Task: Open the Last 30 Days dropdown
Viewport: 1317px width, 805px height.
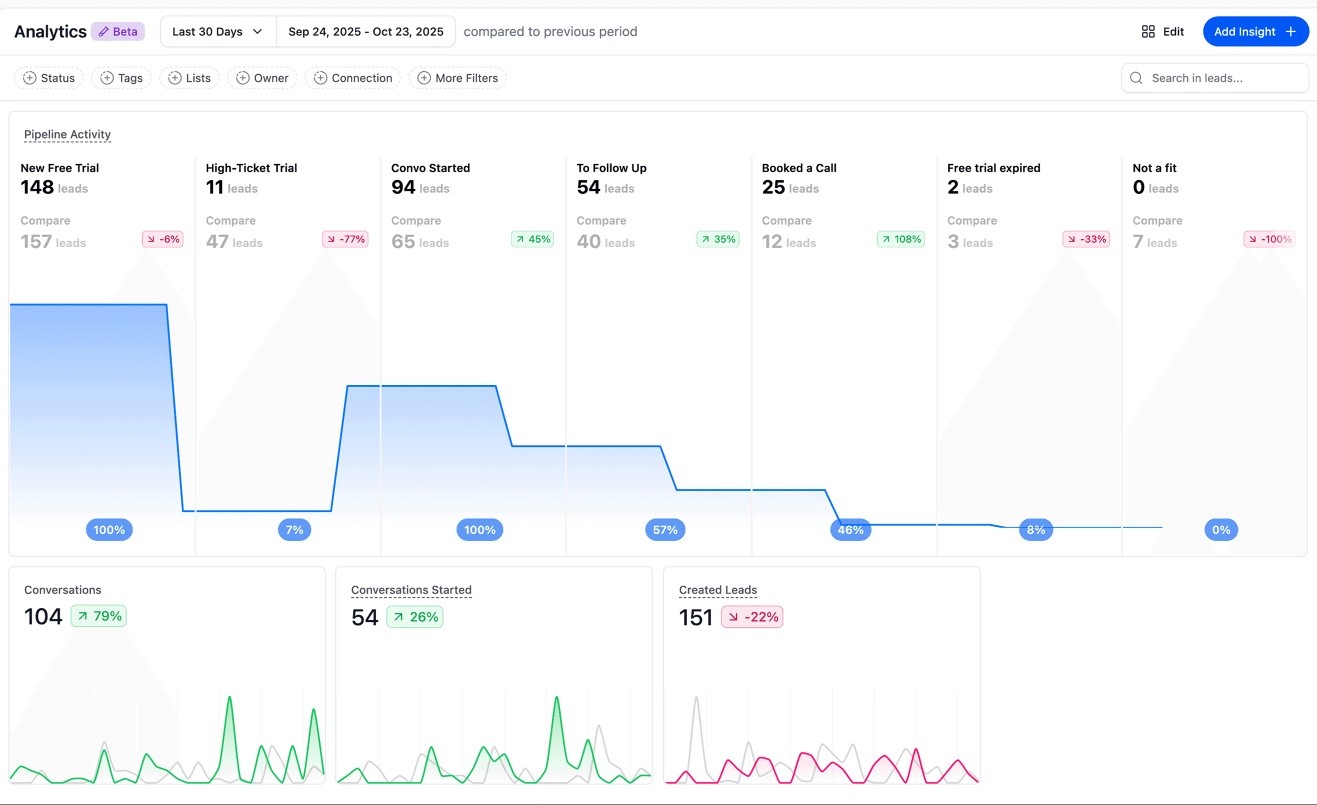Action: tap(218, 32)
